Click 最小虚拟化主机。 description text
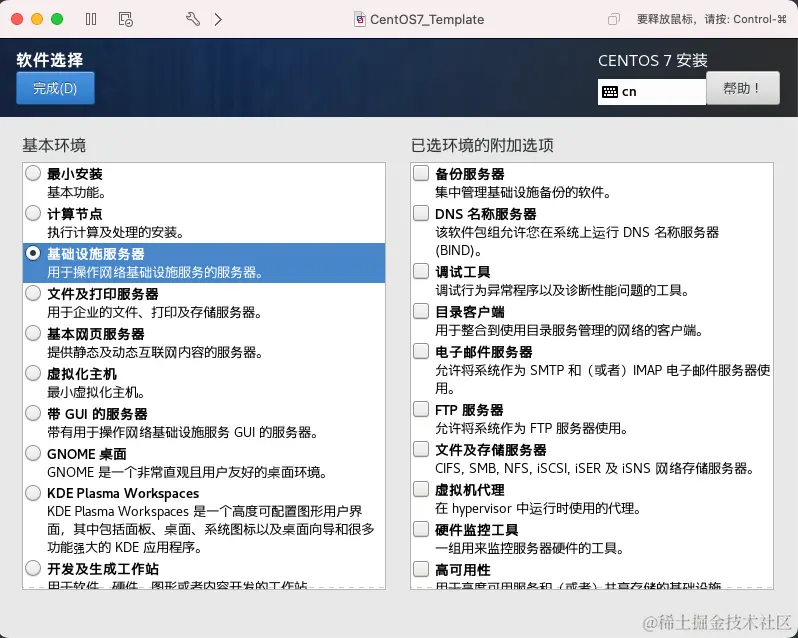The width and height of the screenshot is (798, 638). [97, 393]
